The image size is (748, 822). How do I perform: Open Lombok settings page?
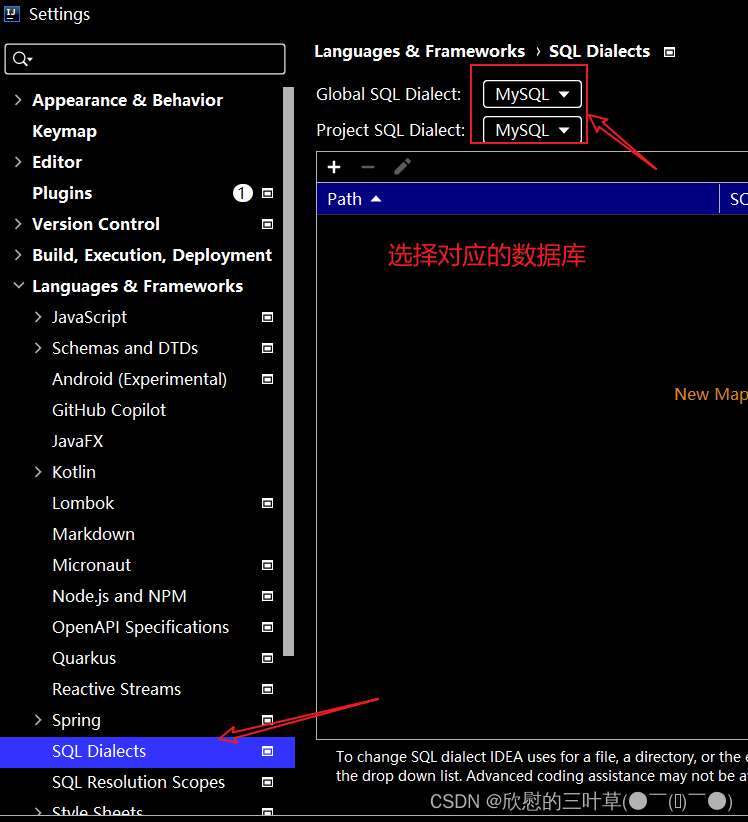(83, 503)
